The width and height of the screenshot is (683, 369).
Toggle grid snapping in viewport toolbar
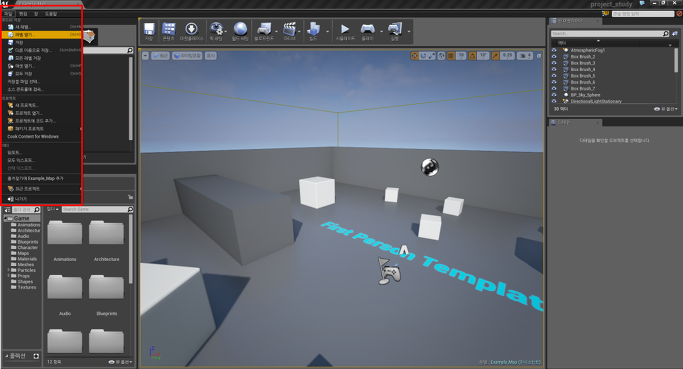point(451,56)
